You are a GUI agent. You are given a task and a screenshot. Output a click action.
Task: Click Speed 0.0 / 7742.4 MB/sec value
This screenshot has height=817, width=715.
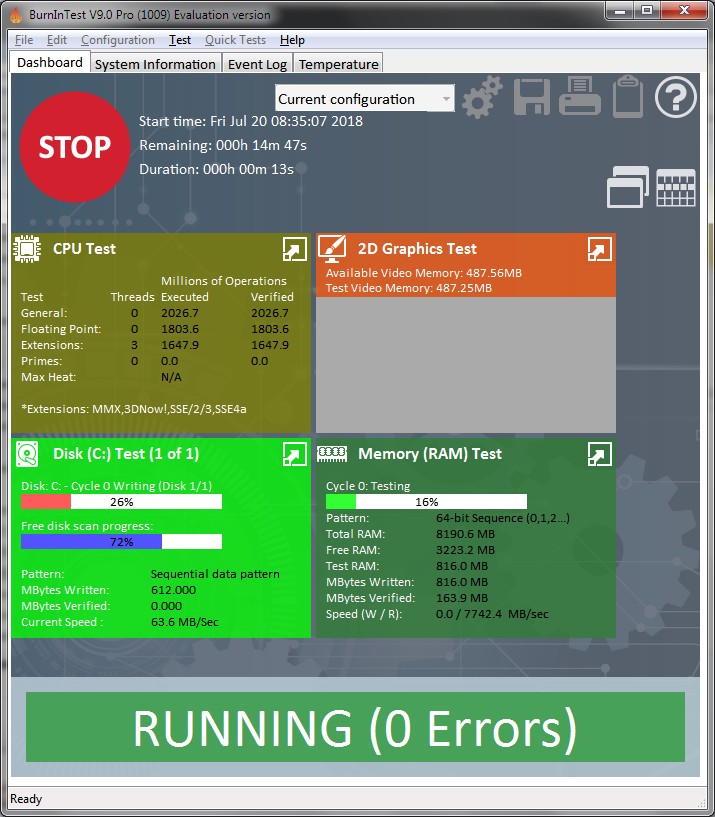coord(492,614)
